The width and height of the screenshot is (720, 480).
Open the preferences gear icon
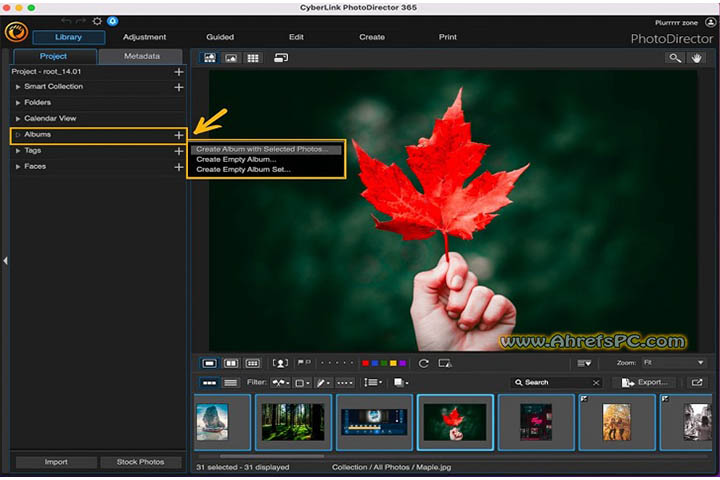[x=97, y=21]
